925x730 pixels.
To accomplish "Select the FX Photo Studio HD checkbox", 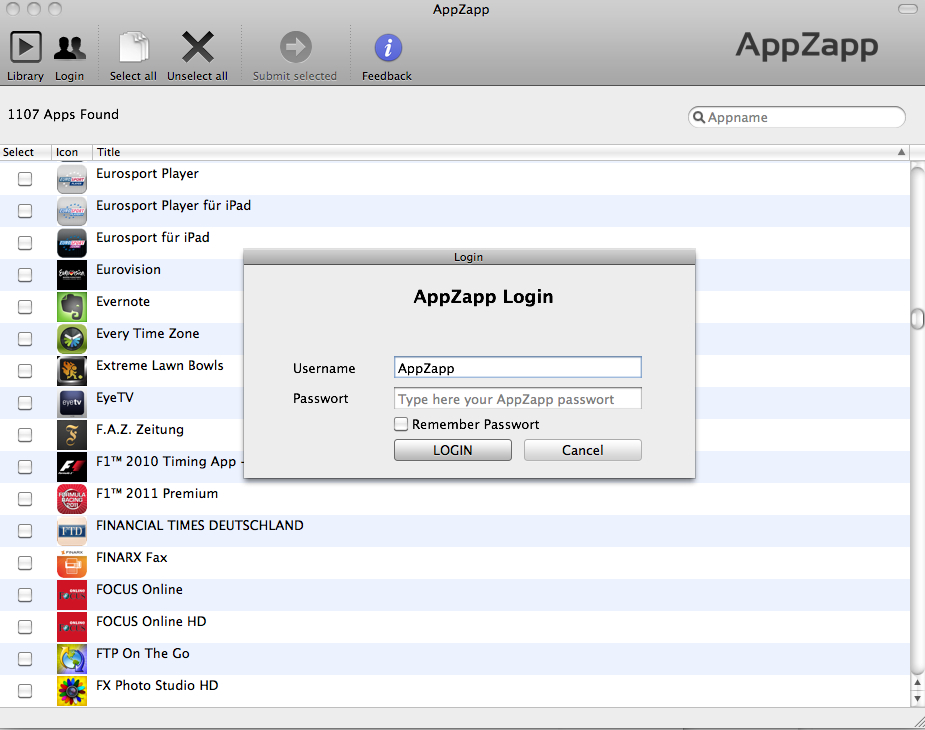I will [25, 690].
